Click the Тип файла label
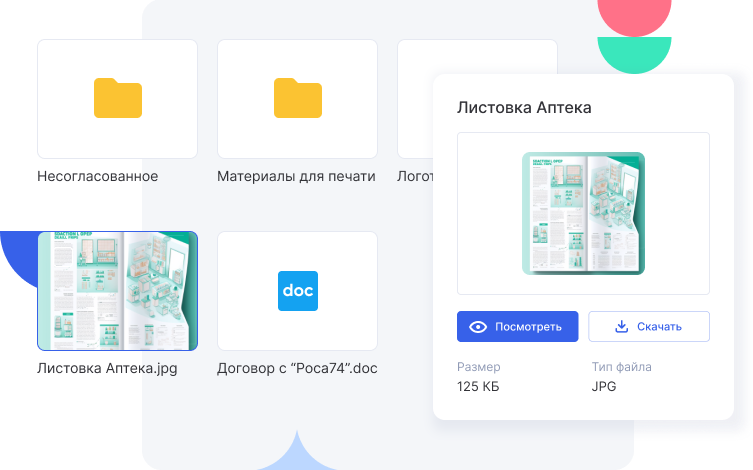Viewport: 753px width, 470px height. [x=621, y=367]
